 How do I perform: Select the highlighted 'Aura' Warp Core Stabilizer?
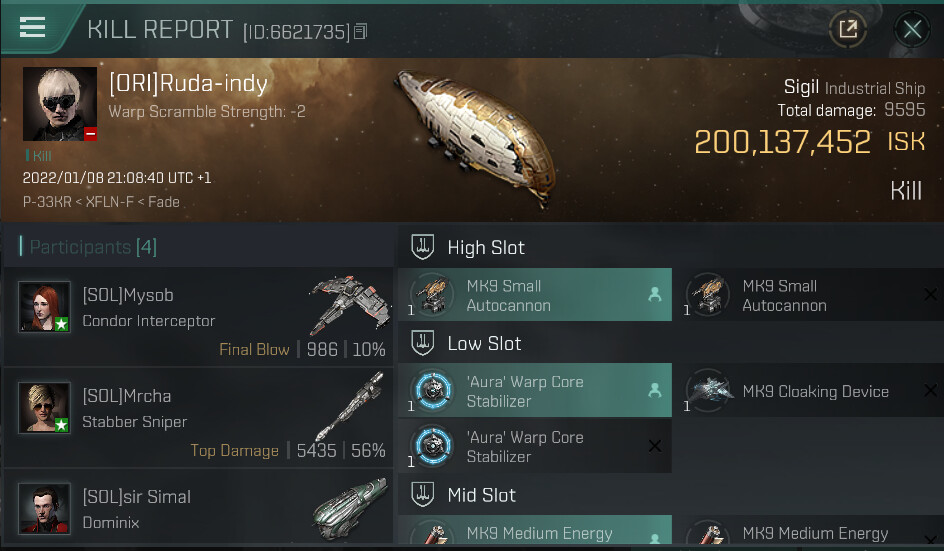point(535,391)
